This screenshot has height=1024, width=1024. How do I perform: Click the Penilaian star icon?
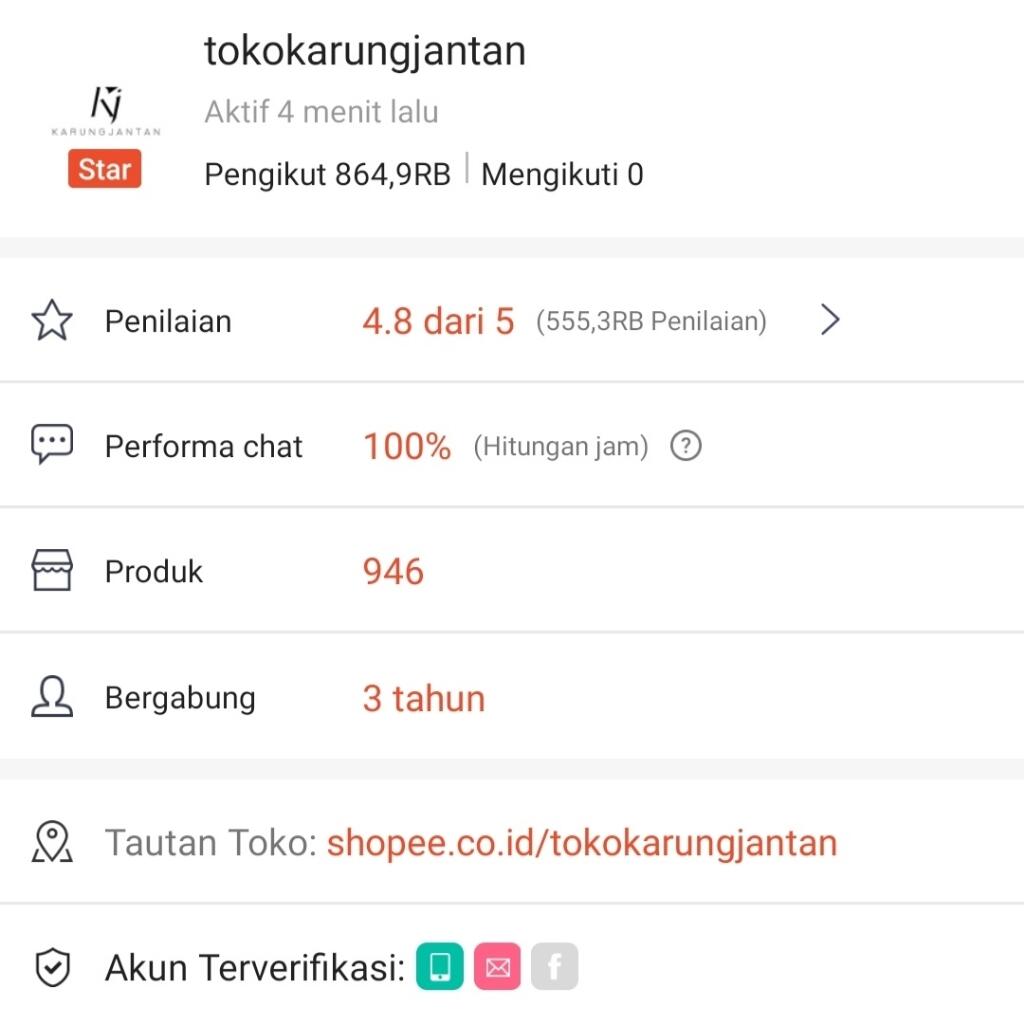(x=52, y=320)
